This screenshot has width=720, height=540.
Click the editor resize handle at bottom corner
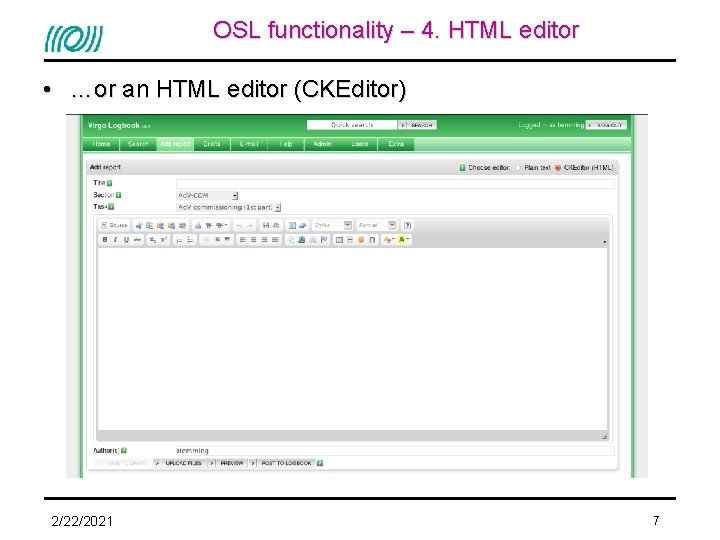coord(604,436)
